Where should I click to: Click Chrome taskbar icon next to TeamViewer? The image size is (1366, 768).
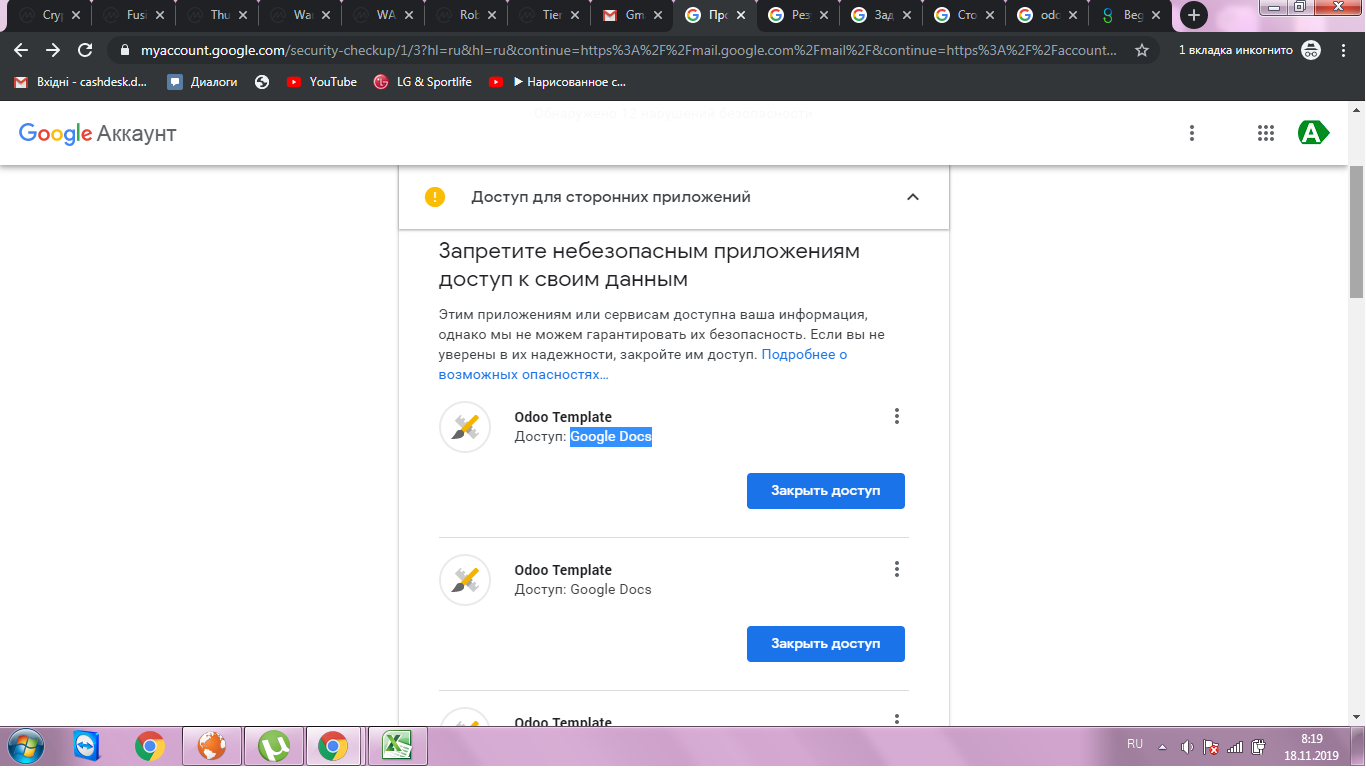pos(150,746)
